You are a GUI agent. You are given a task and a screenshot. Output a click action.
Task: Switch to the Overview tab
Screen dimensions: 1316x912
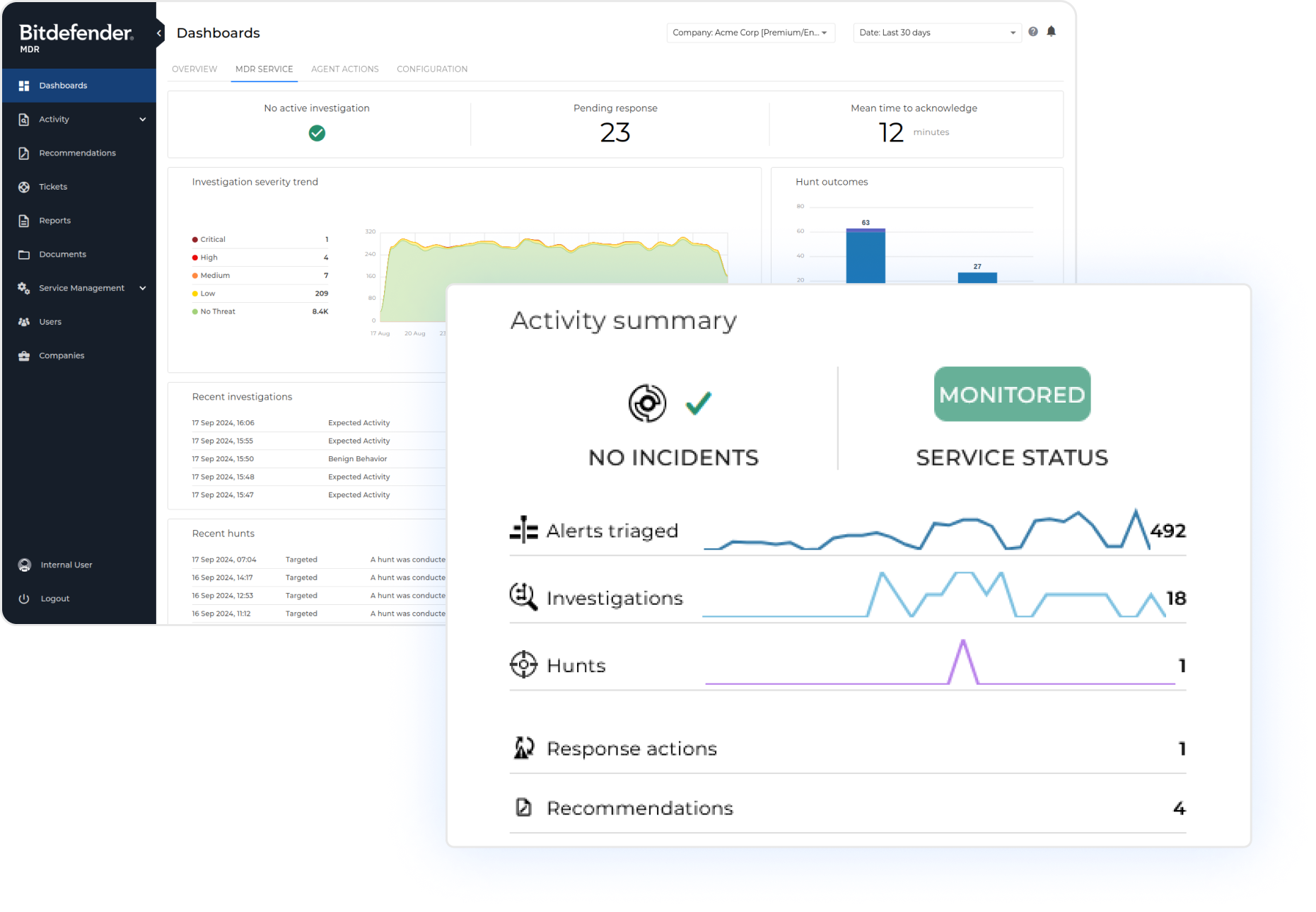pyautogui.click(x=194, y=69)
